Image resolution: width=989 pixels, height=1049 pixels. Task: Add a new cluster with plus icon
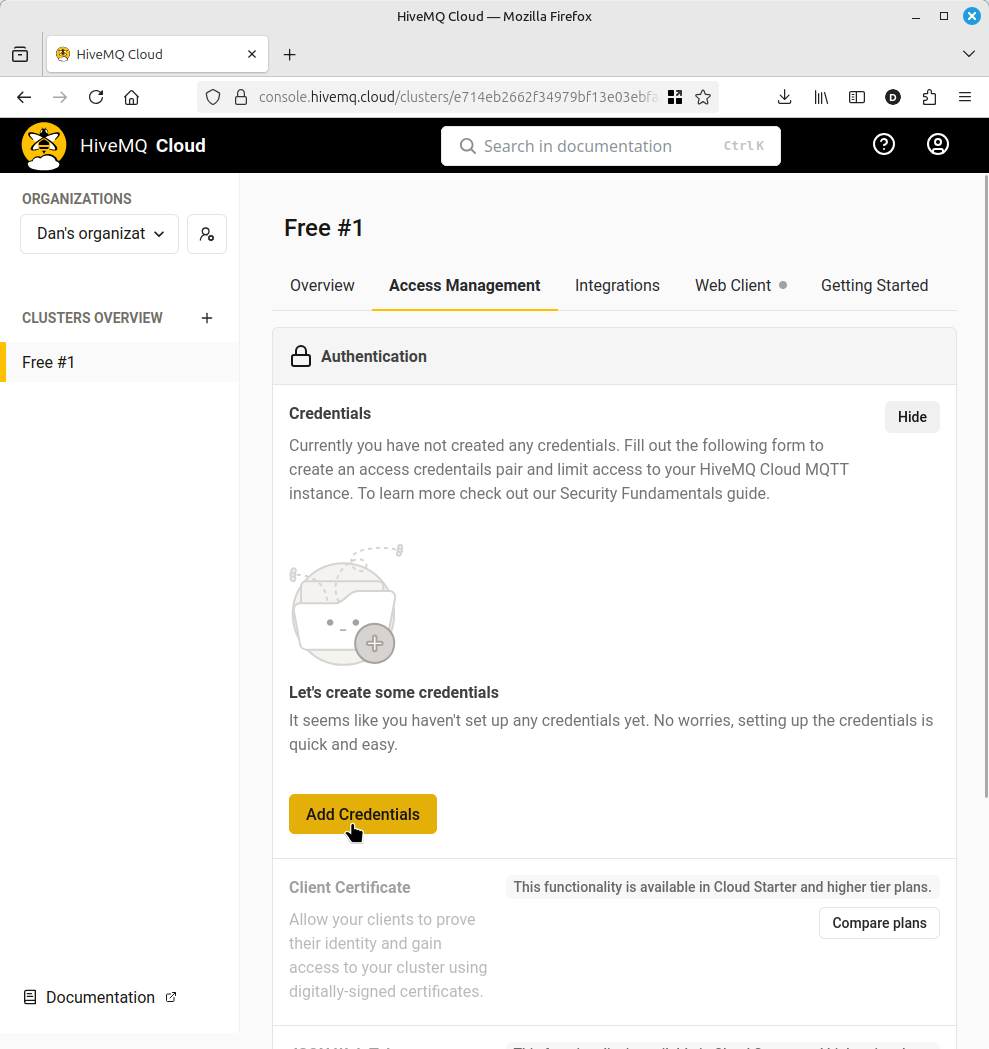pos(207,318)
